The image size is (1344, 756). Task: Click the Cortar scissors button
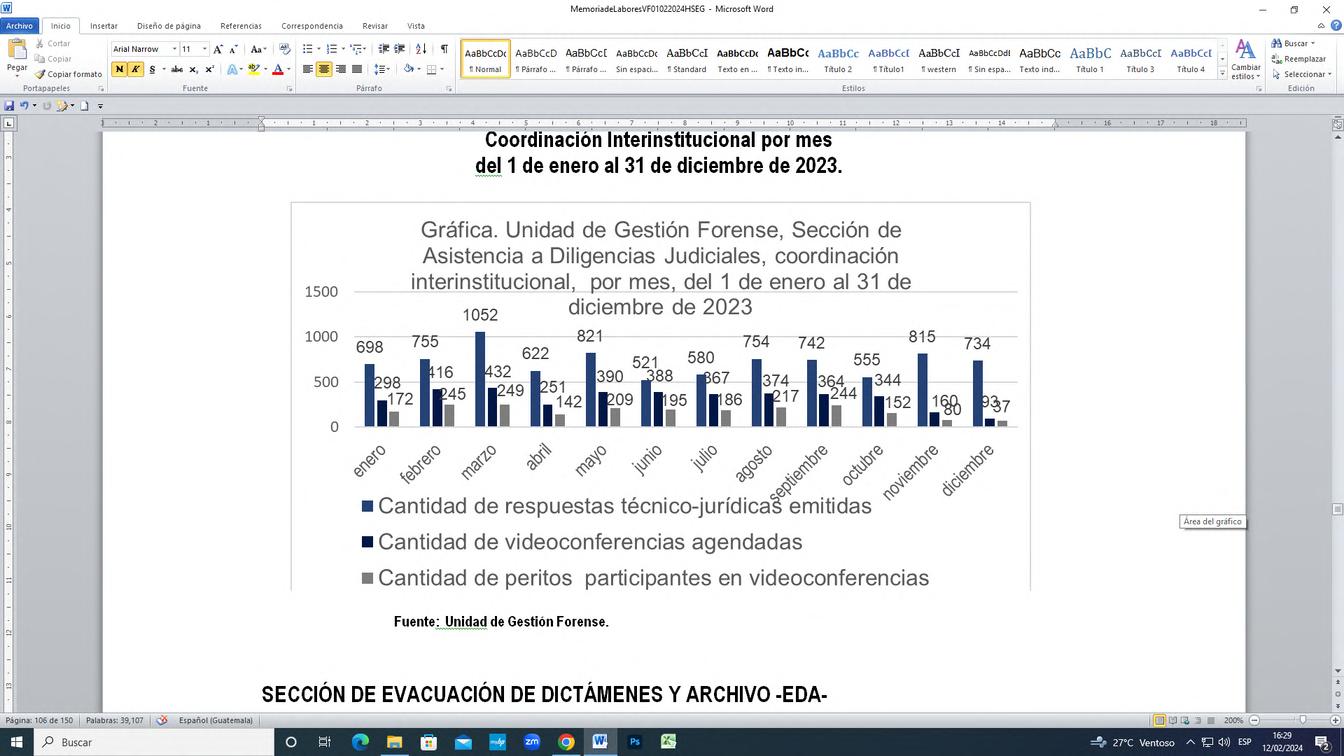coord(53,44)
